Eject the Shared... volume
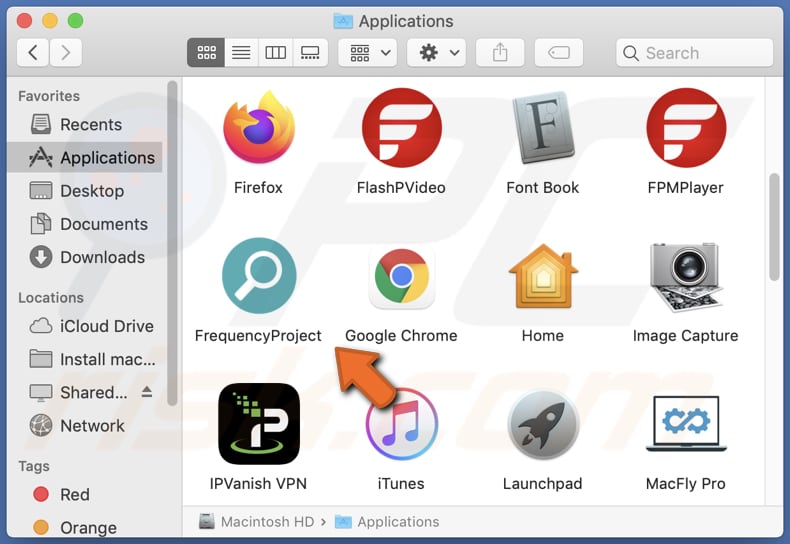Viewport: 790px width, 544px height. click(147, 391)
